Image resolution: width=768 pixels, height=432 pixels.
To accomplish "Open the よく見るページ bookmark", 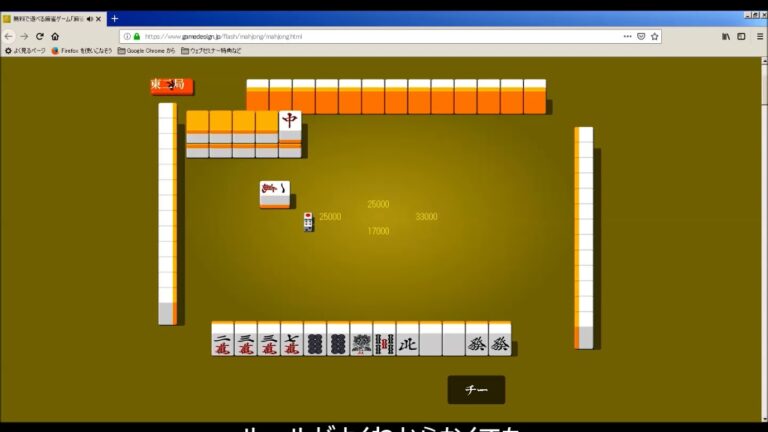I will tap(25, 50).
